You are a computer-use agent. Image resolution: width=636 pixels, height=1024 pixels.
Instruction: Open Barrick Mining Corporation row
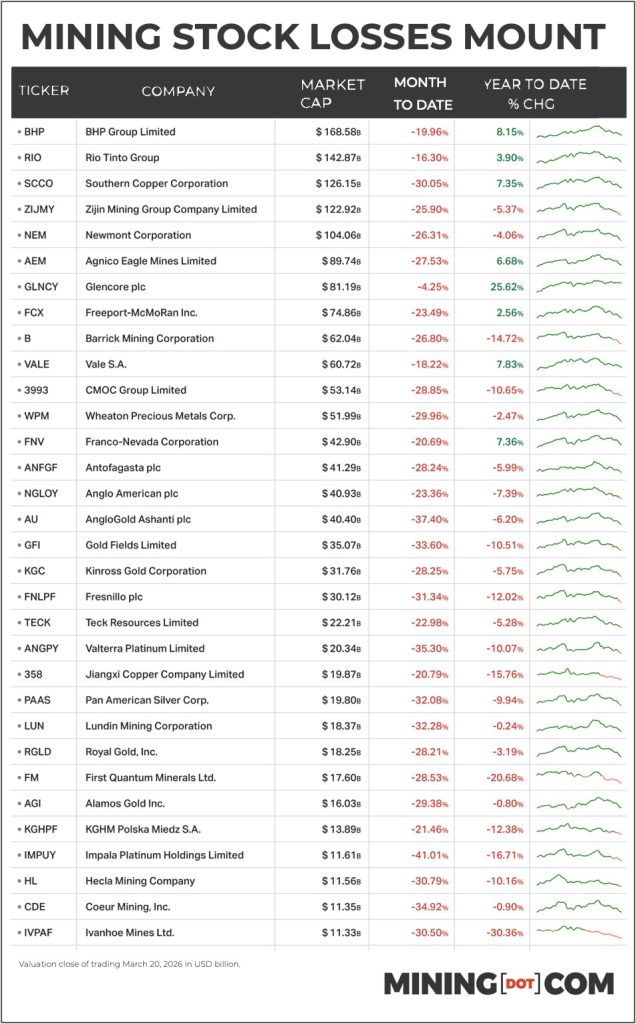(148, 338)
